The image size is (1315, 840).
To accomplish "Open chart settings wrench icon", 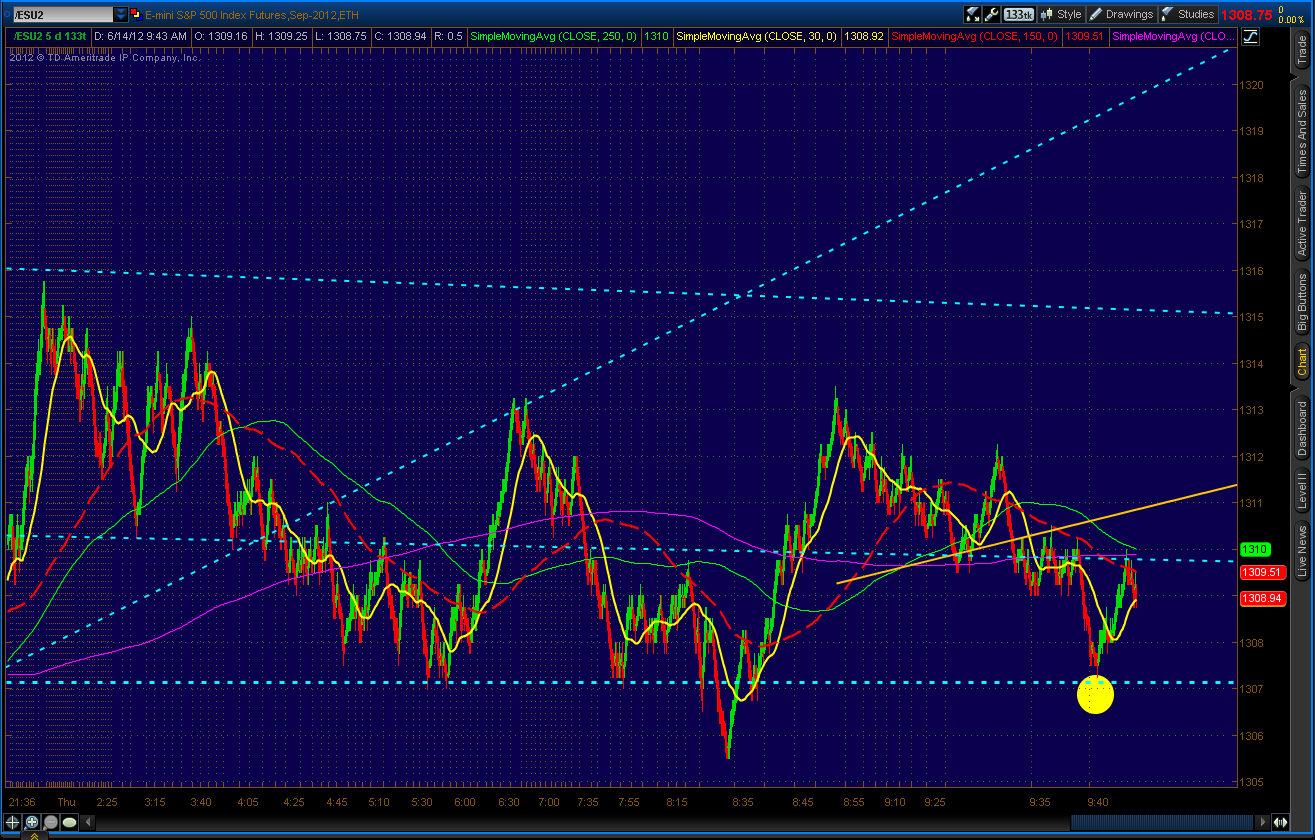I will coord(991,14).
